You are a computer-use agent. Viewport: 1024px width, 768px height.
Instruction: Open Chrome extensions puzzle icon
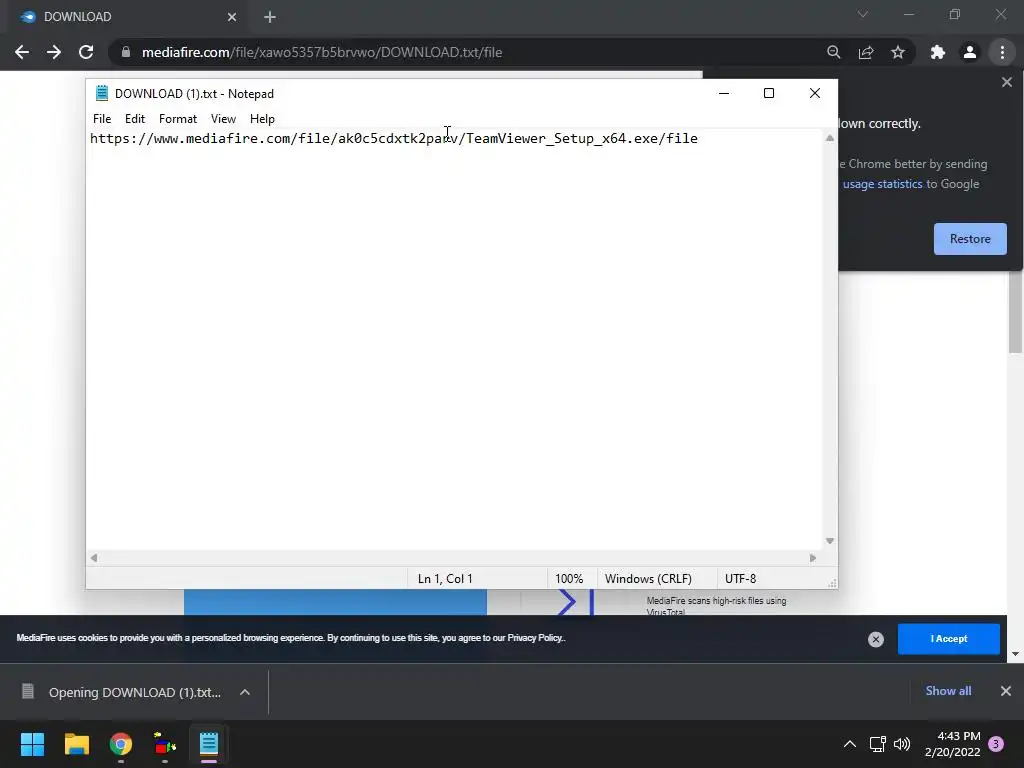938,52
